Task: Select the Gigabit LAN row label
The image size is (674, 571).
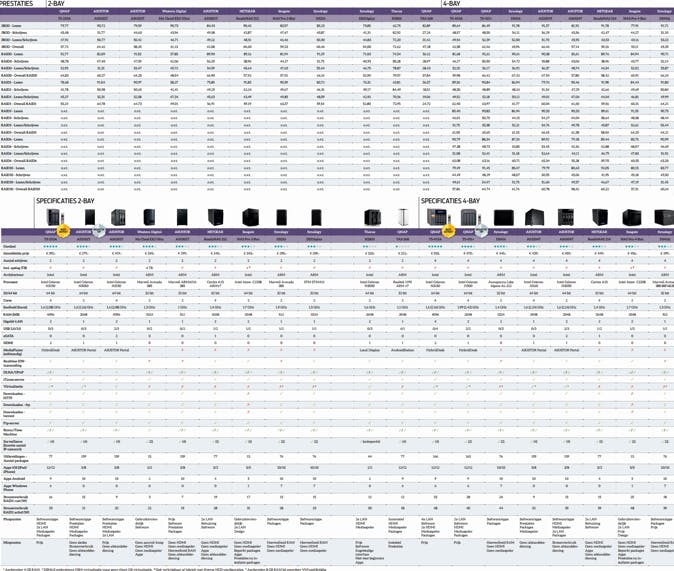Action: 13,321
